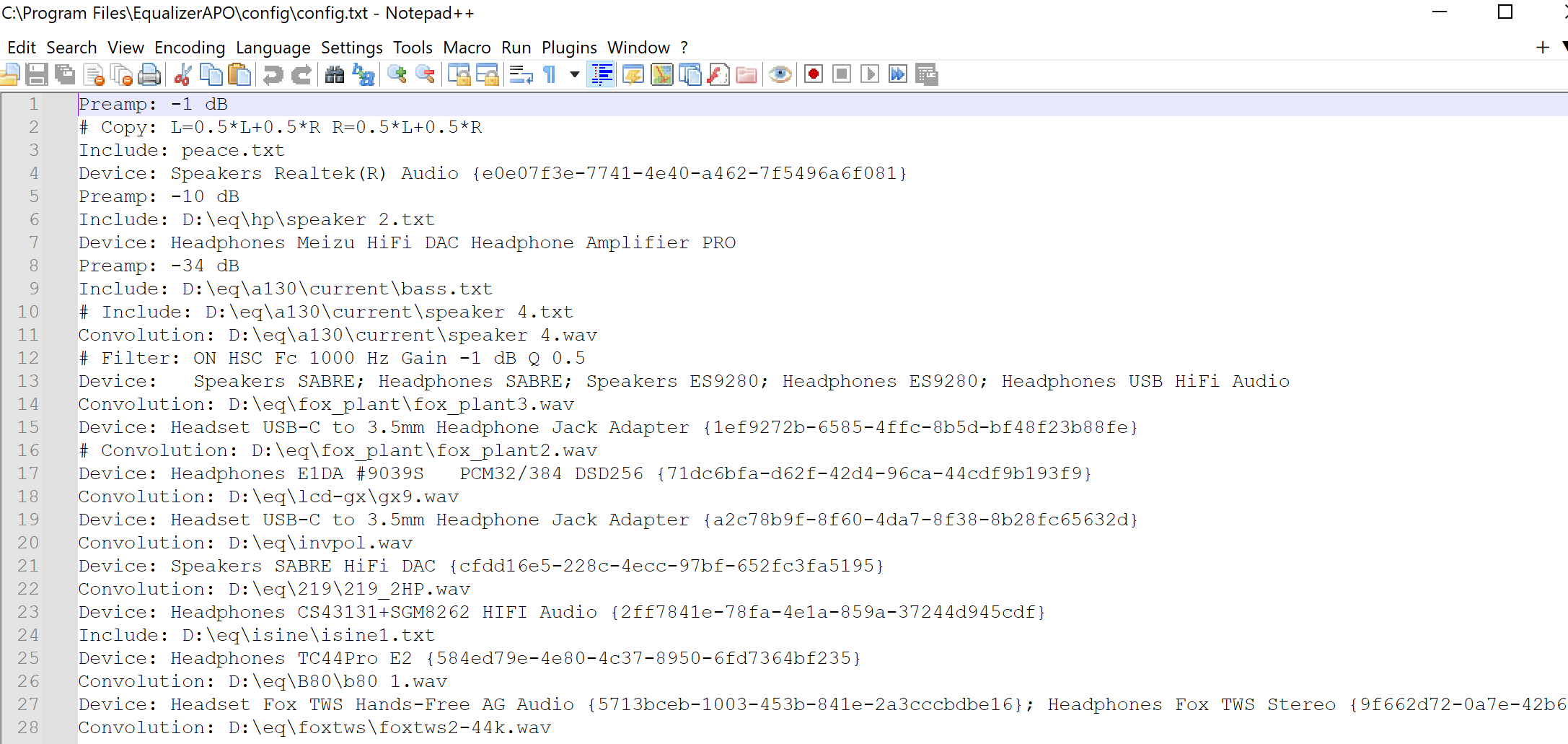Screen dimensions: 1568x744
Task: Click Run Macro Multiple Times icon
Action: point(898,74)
